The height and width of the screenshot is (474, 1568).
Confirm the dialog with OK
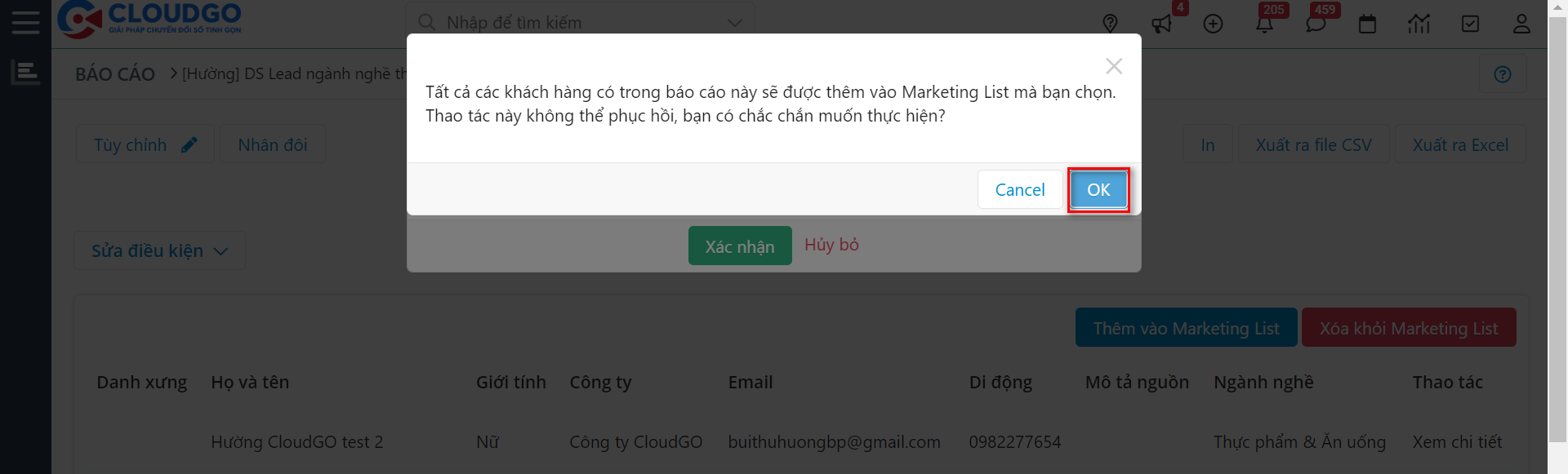pos(1098,190)
